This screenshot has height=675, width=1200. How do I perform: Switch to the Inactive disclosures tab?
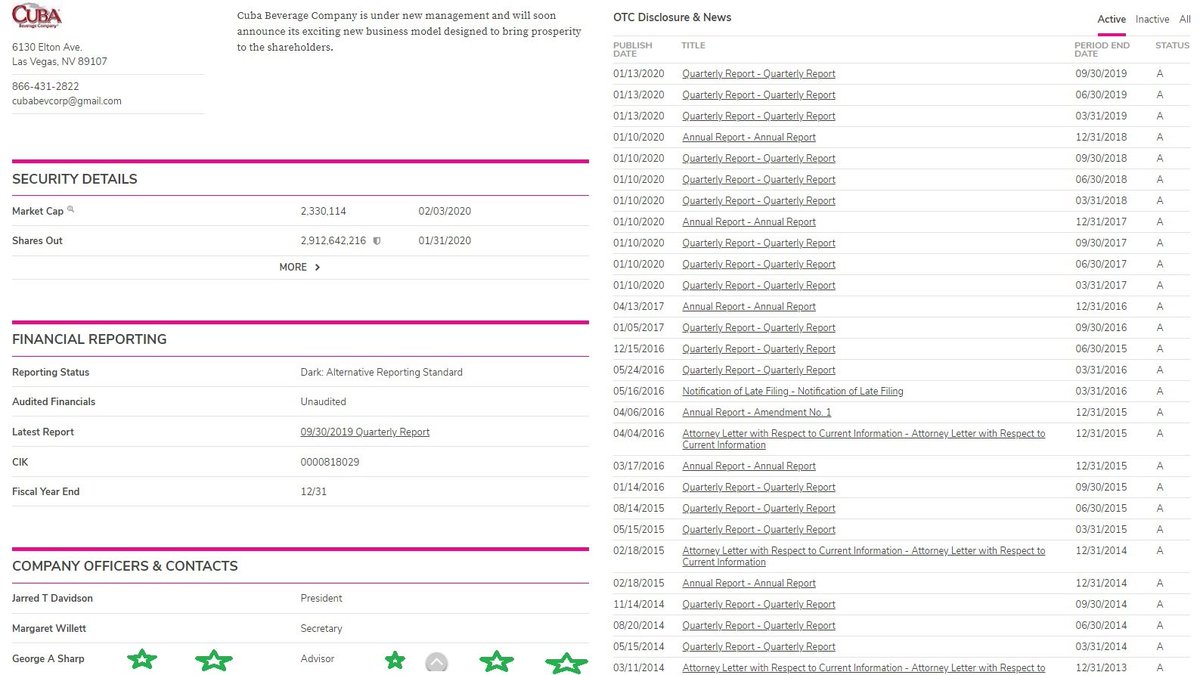click(x=1152, y=19)
